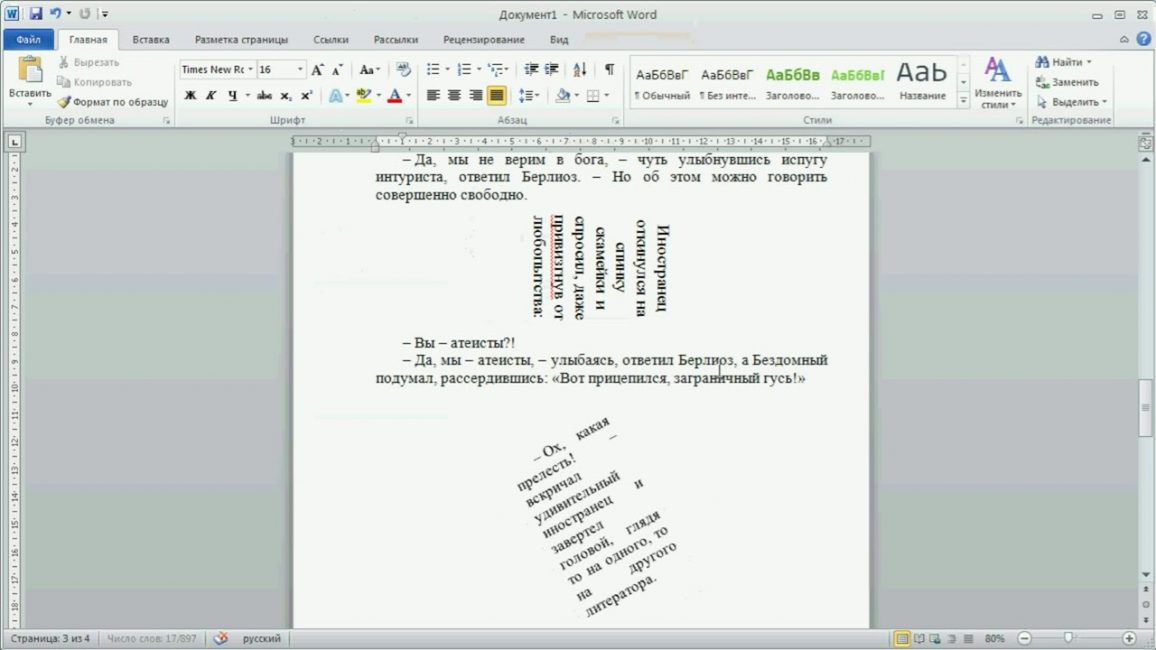Click numbered list icon
This screenshot has height=650, width=1156.
(464, 69)
